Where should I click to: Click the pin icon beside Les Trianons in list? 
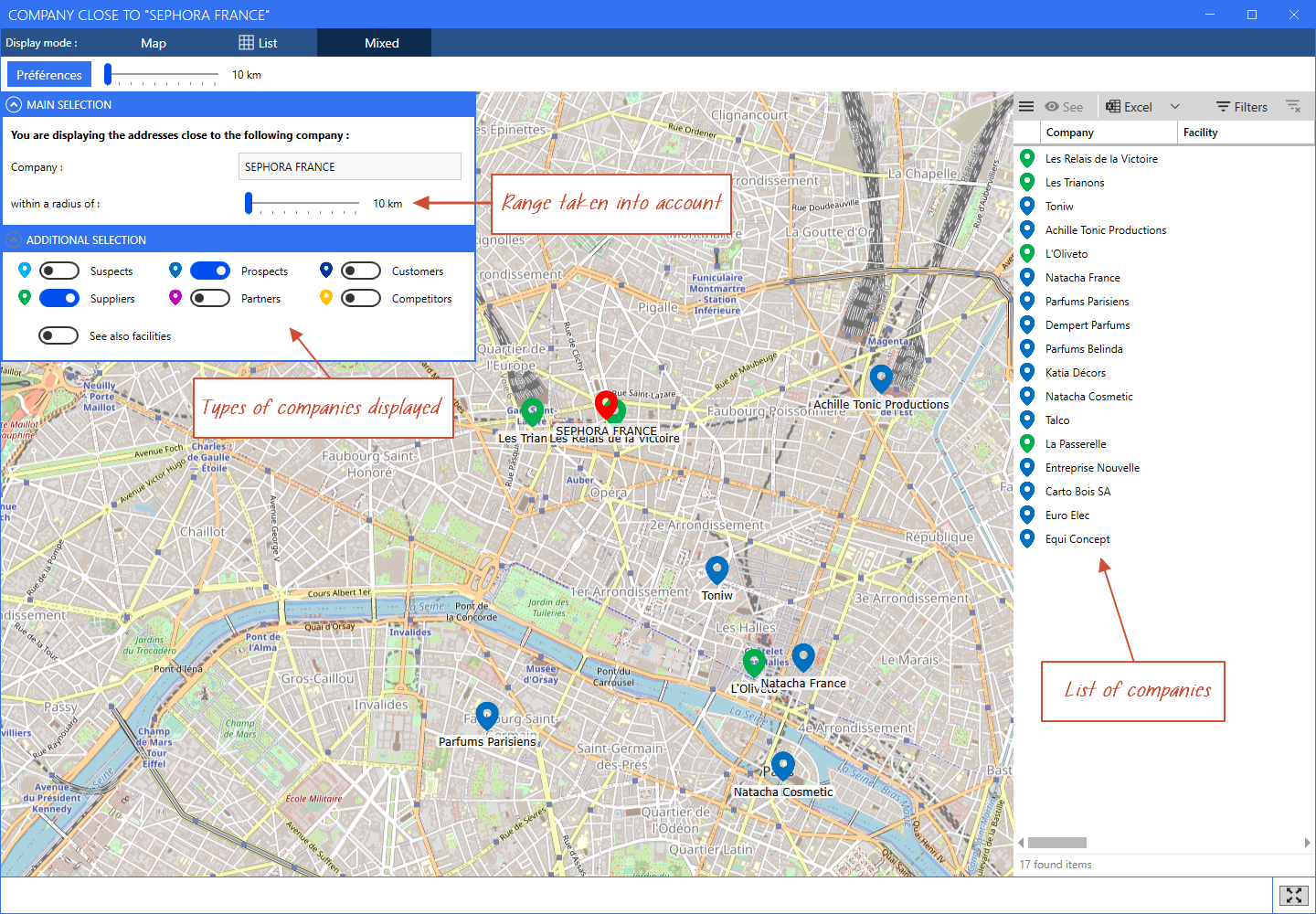coord(1027,182)
